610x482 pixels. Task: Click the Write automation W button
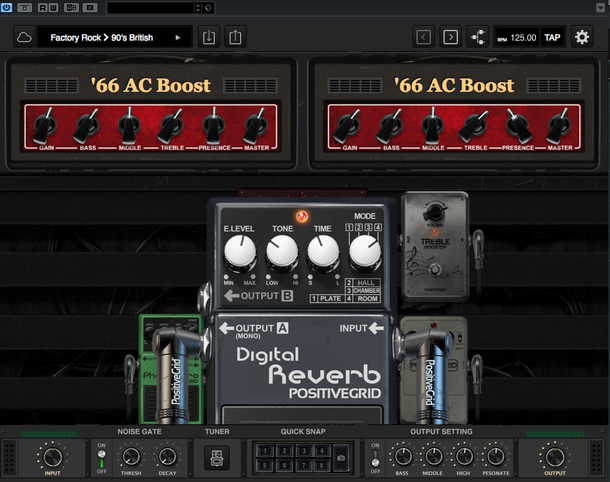53,7
